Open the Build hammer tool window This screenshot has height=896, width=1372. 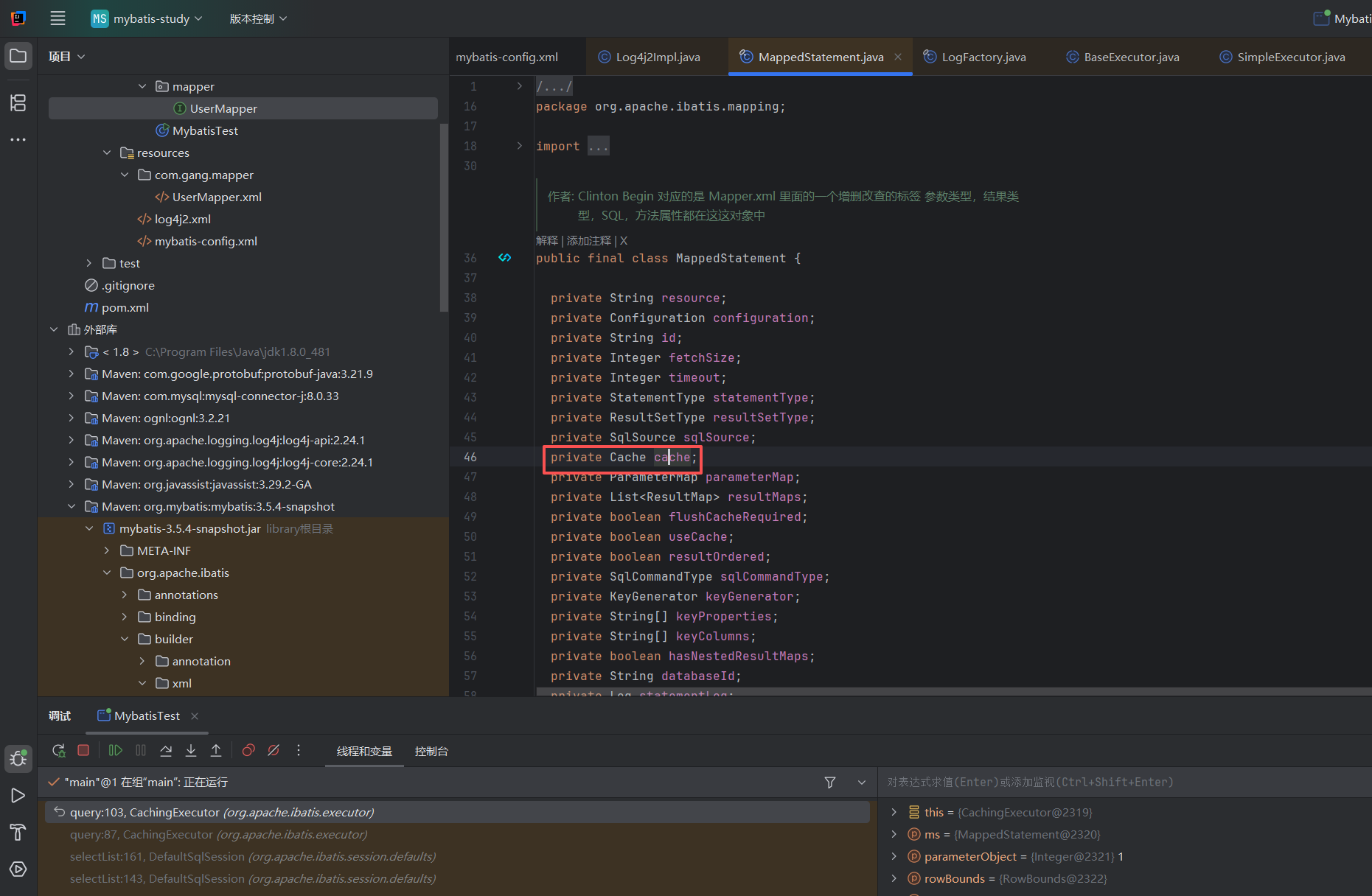pyautogui.click(x=18, y=833)
